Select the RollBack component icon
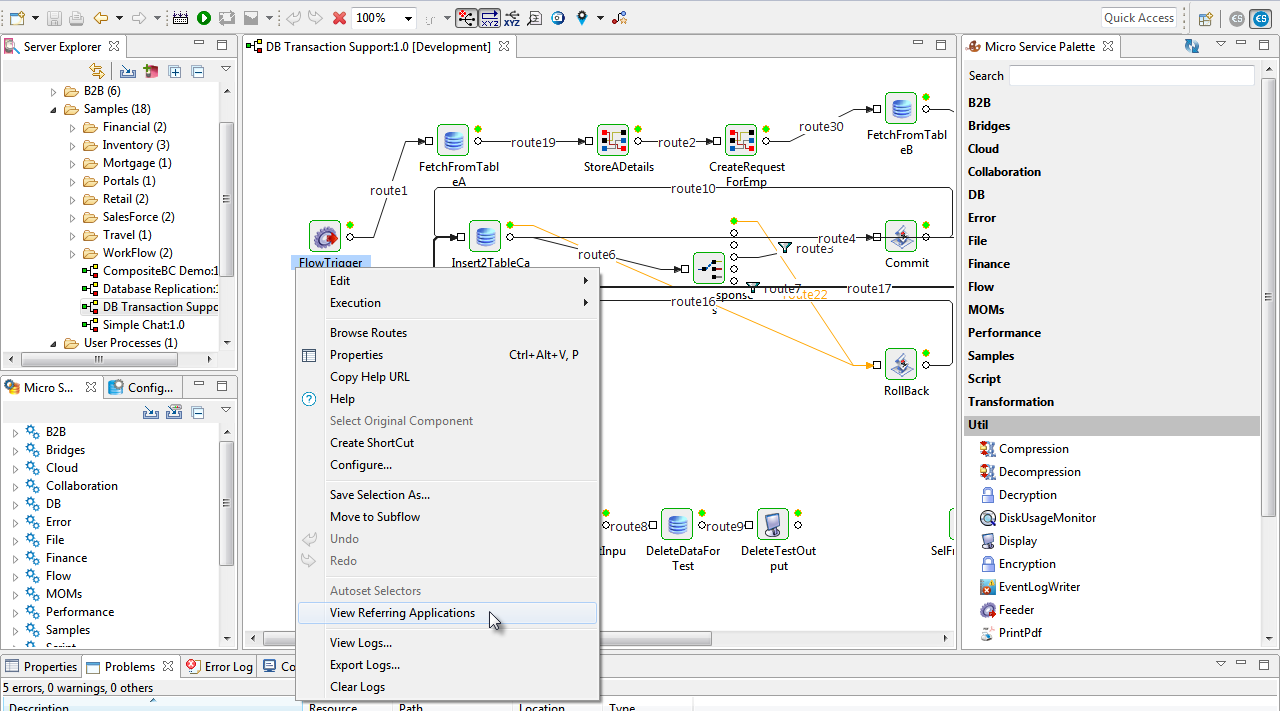Viewport: 1280px width, 711px height. 901,365
